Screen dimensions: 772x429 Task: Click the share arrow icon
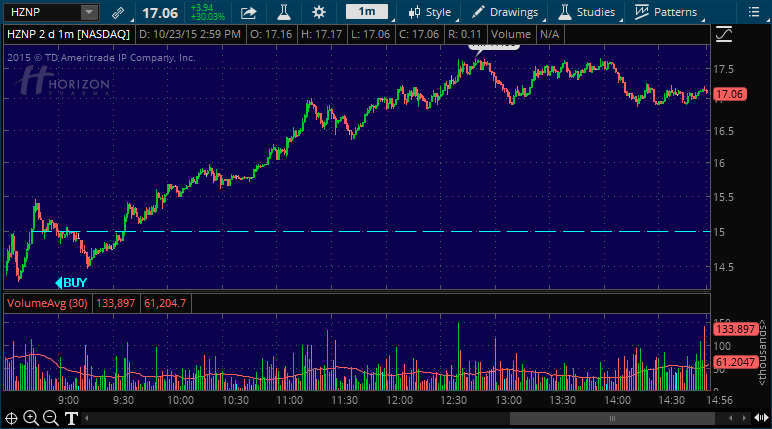[x=248, y=12]
